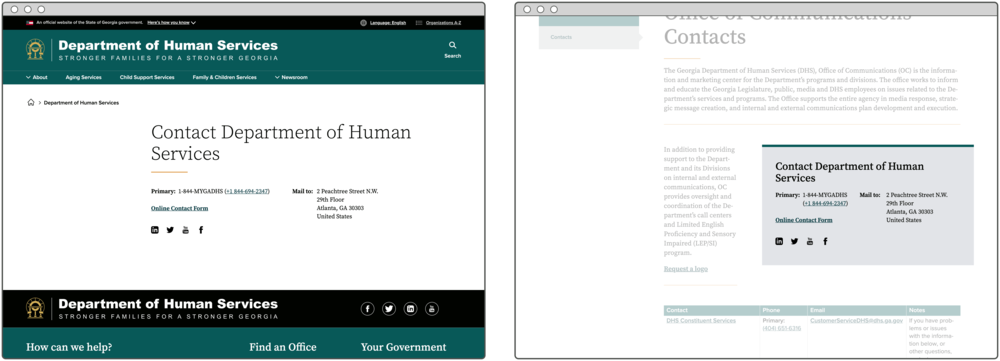Open LinkedIn icon in right window contact card

coord(779,241)
